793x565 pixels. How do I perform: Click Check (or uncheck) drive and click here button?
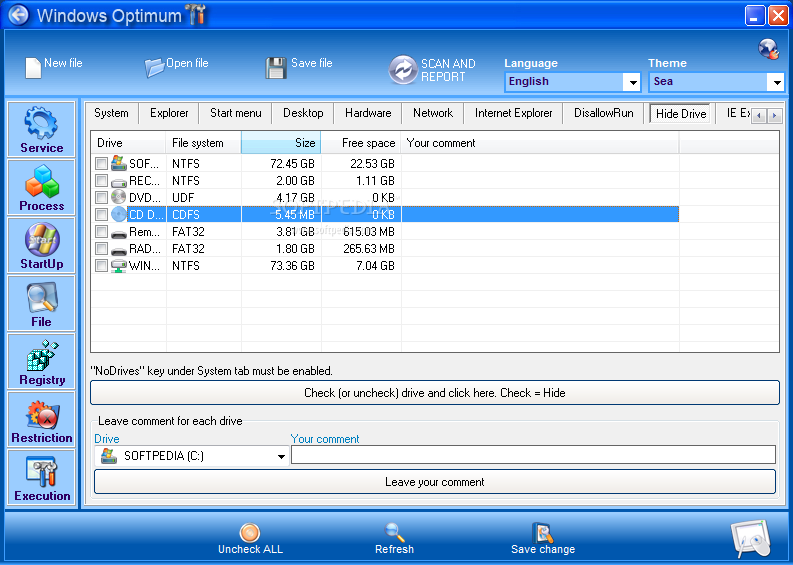434,393
